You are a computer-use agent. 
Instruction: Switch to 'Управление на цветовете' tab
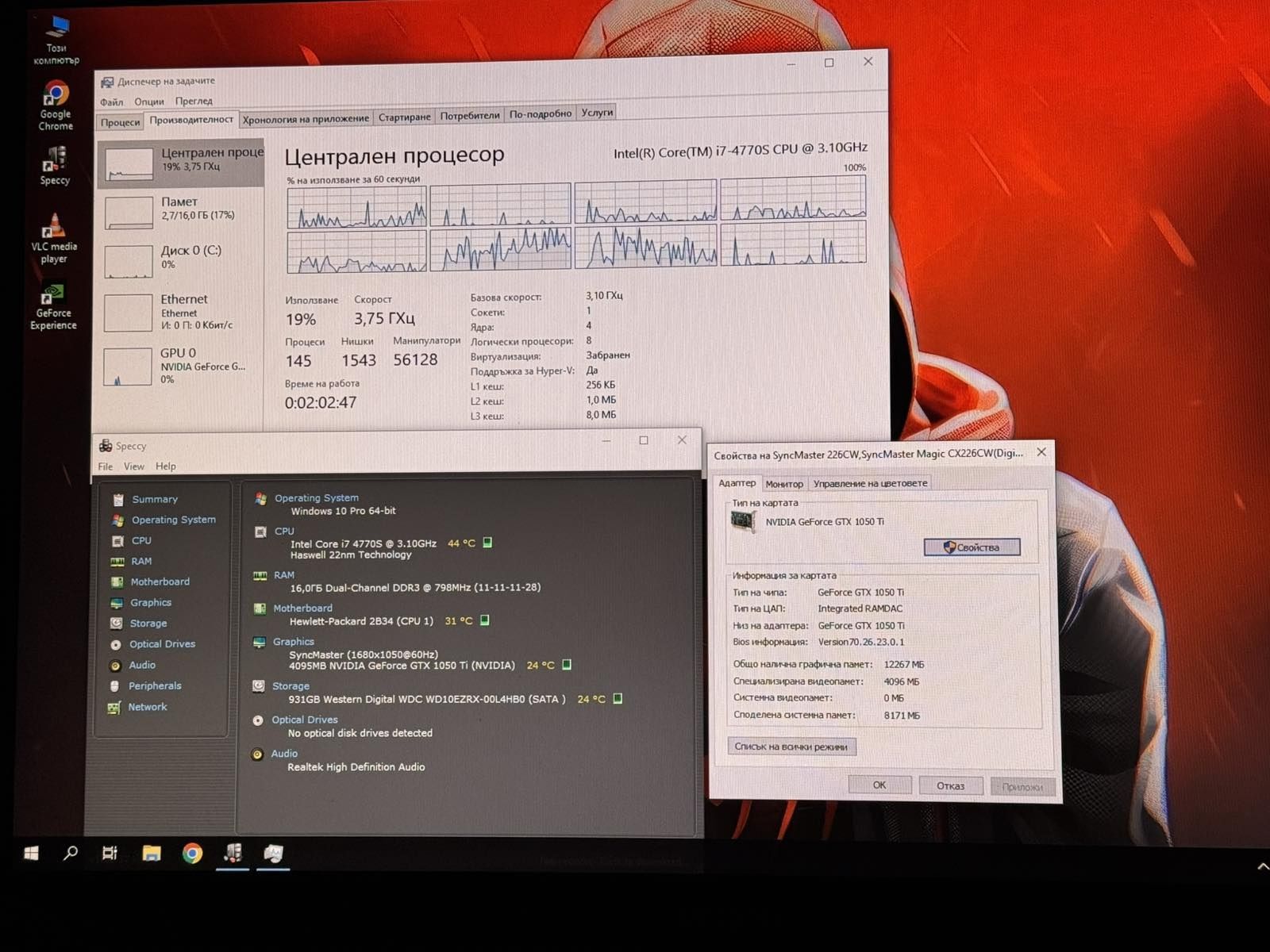point(870,483)
